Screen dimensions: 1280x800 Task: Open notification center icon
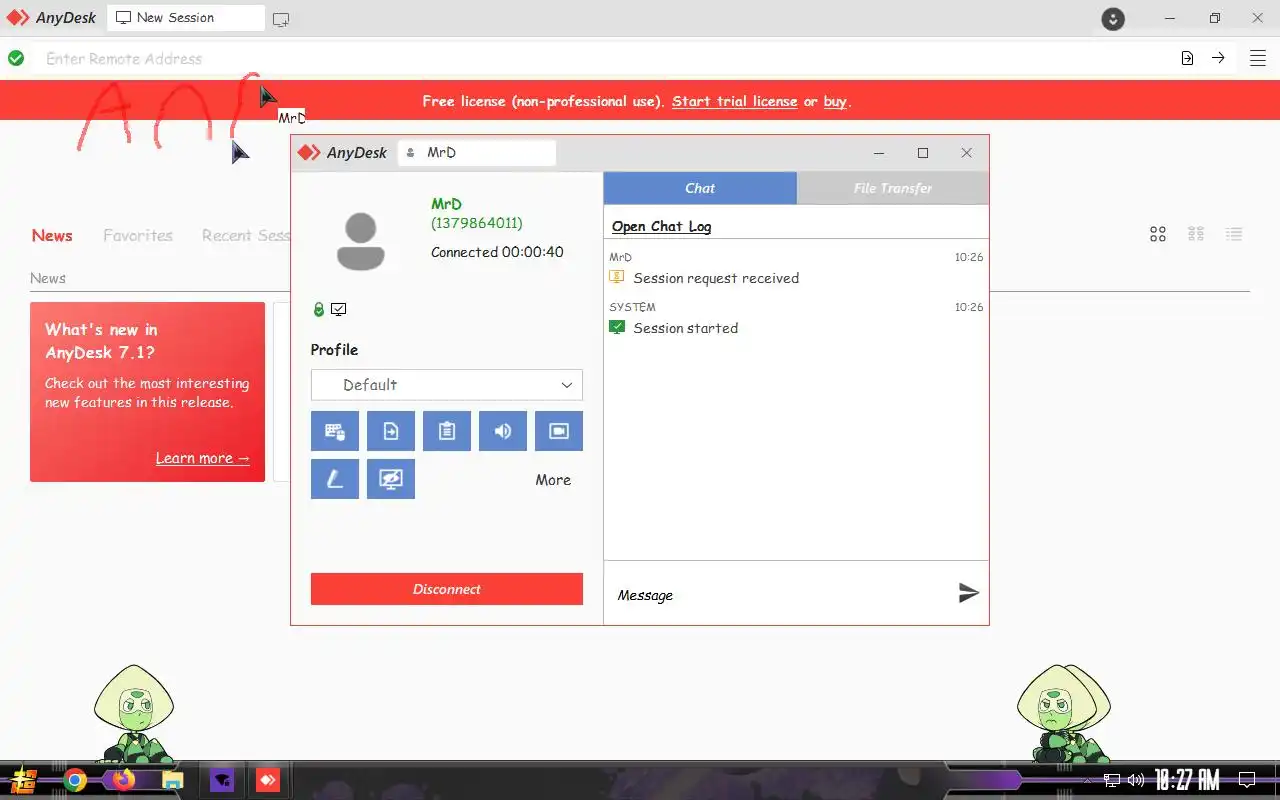pyautogui.click(x=1247, y=780)
